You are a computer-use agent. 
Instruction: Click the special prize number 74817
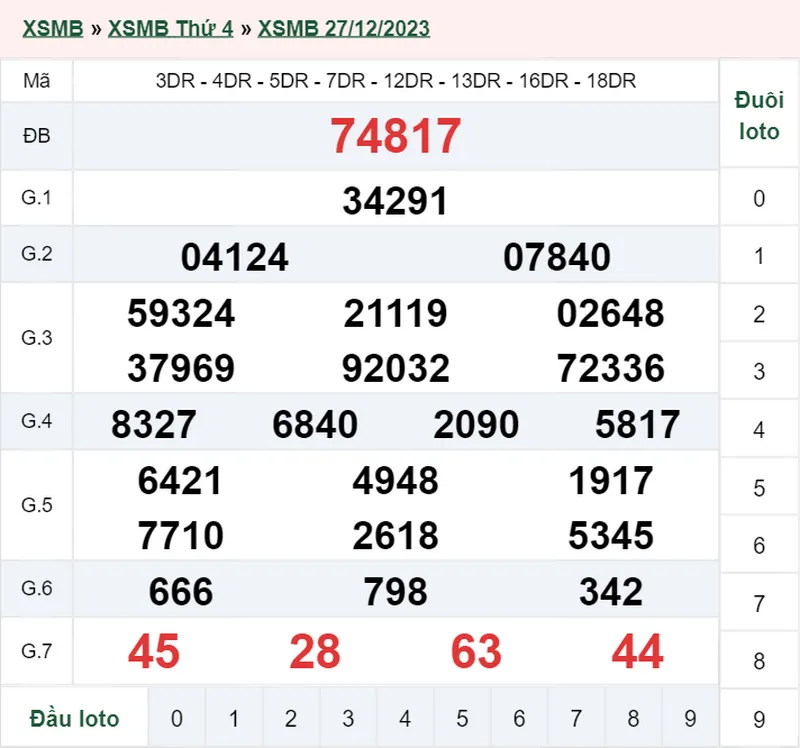point(396,136)
